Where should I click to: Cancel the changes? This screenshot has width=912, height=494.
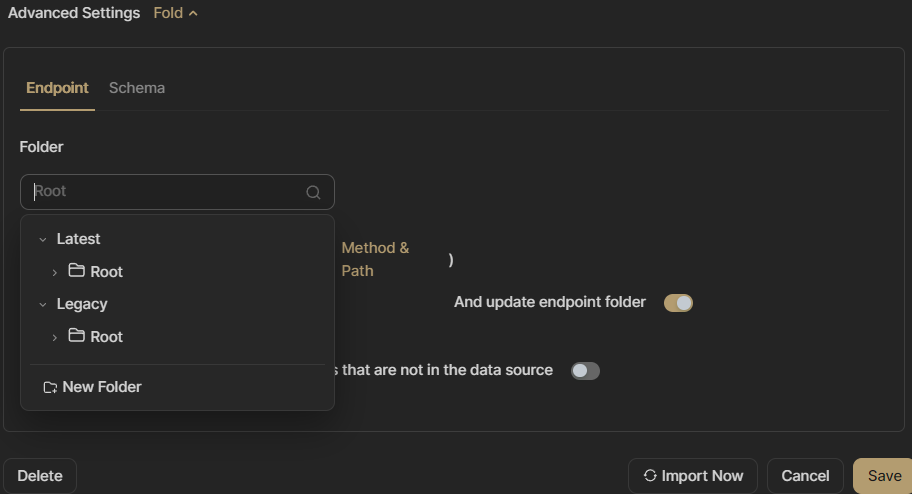tap(805, 475)
